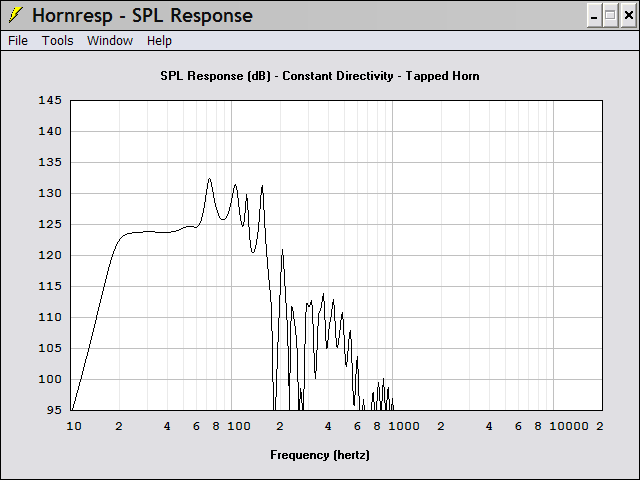Viewport: 640px width, 480px height.
Task: Maximize the Hornresp window
Action: point(611,16)
